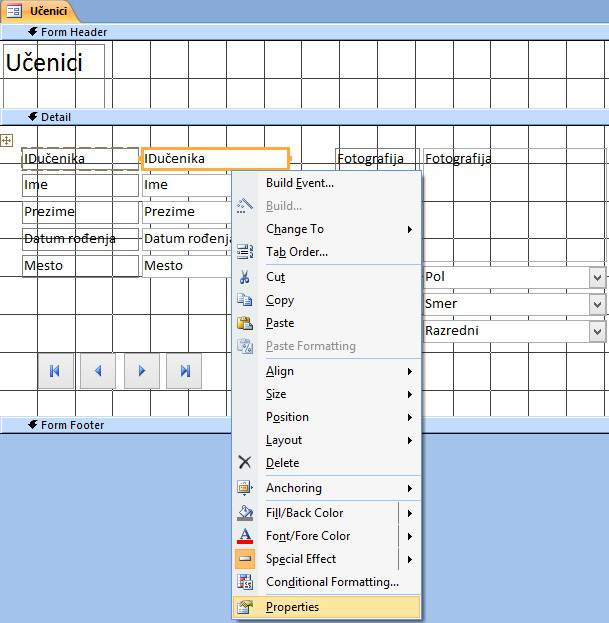The width and height of the screenshot is (609, 623).
Task: Go to last record navigation button
Action: click(184, 371)
